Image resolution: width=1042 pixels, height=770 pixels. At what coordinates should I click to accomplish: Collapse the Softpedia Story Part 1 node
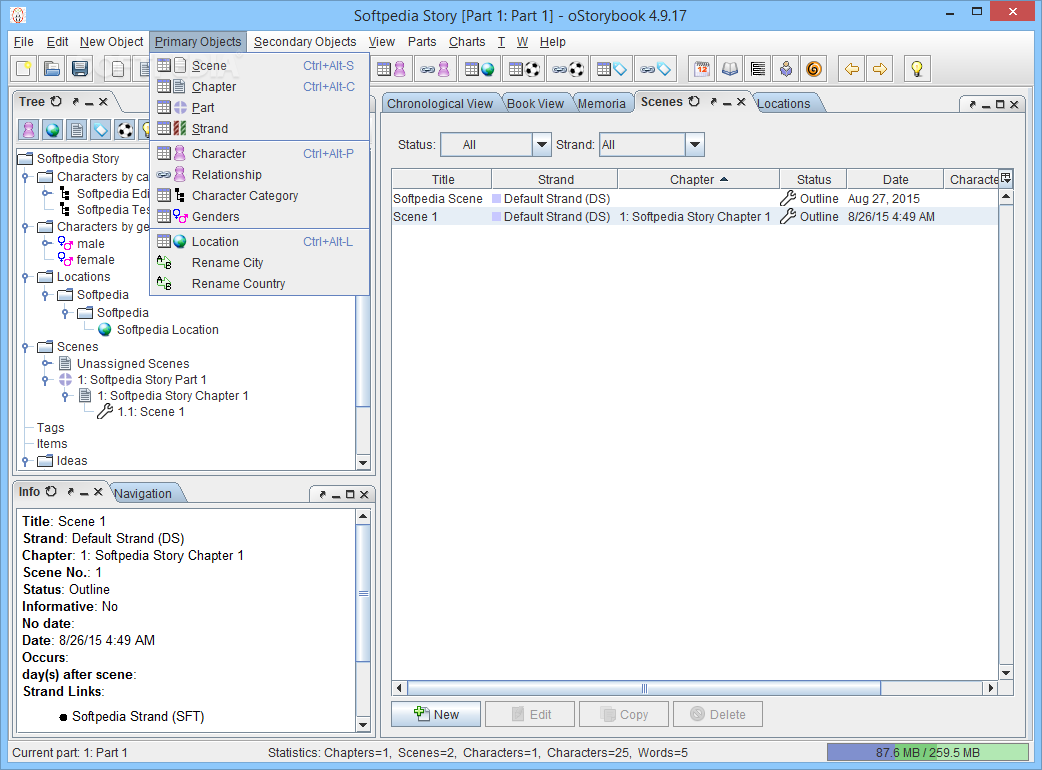[x=45, y=379]
